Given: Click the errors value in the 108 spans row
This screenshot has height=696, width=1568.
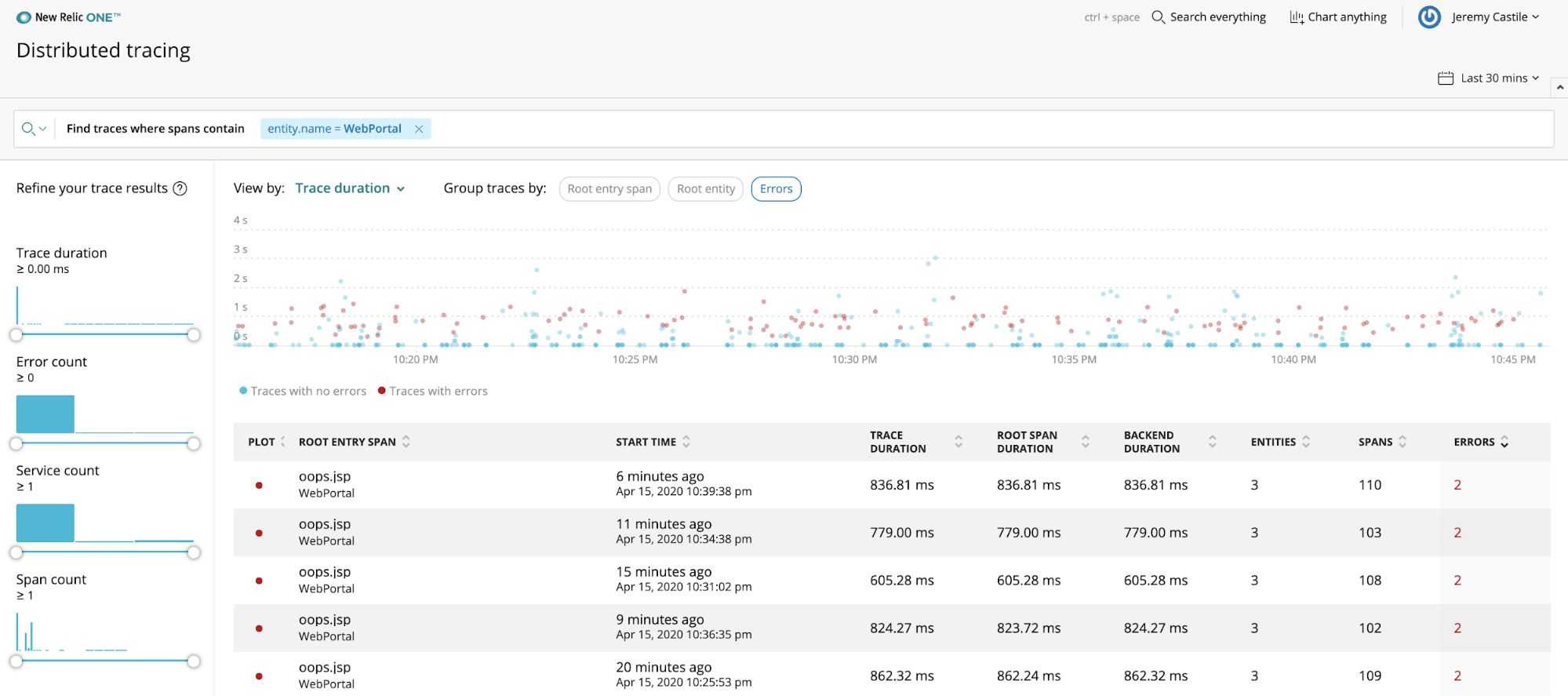Looking at the screenshot, I should click(x=1457, y=581).
